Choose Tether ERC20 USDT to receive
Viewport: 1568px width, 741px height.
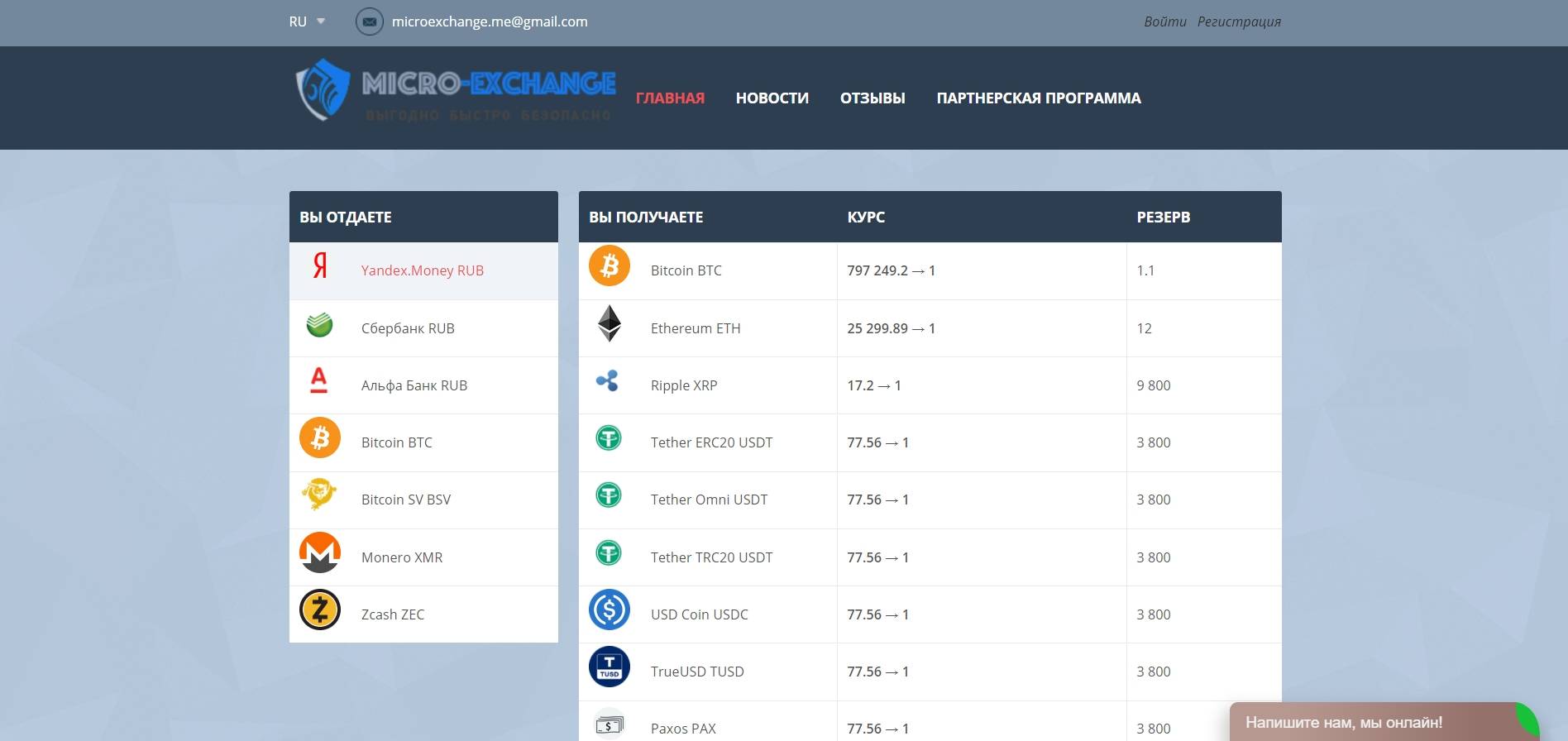(711, 442)
